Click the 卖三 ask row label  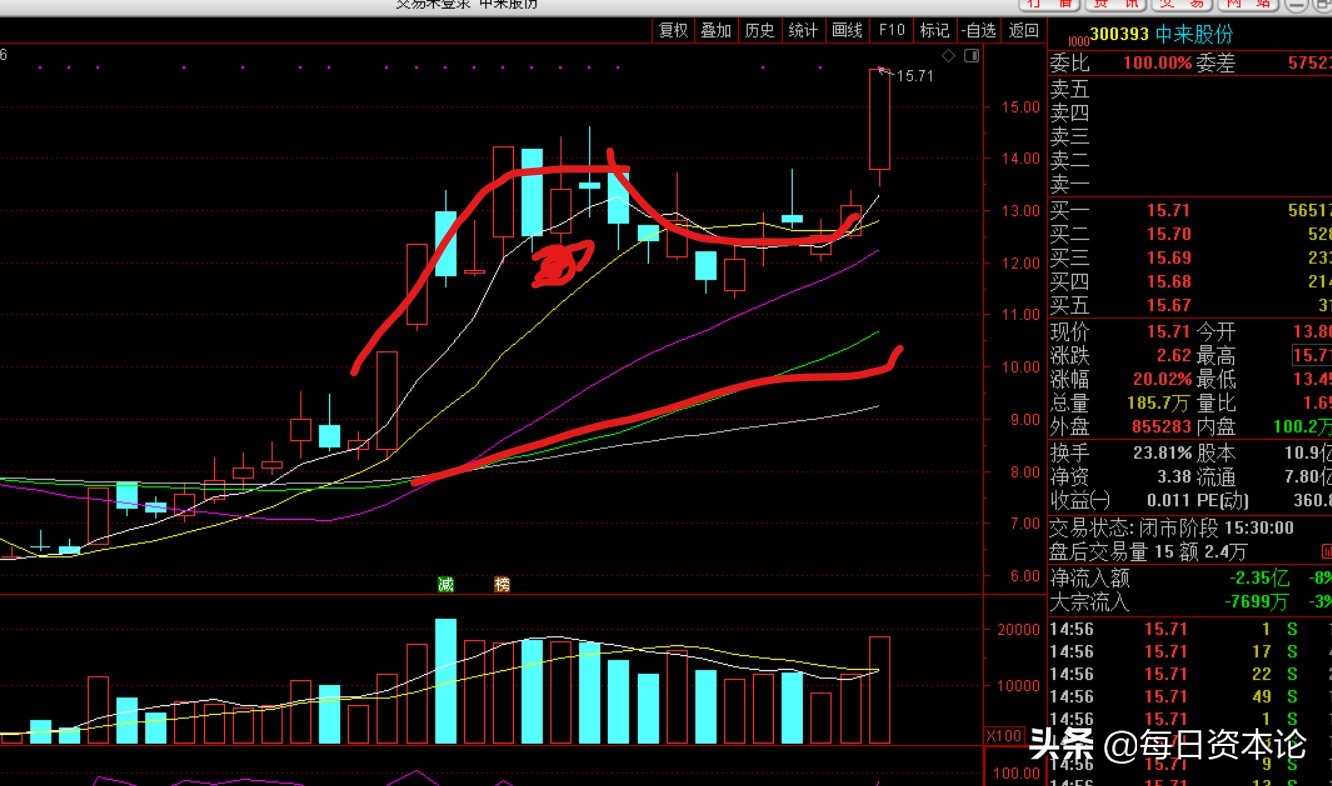[1070, 137]
